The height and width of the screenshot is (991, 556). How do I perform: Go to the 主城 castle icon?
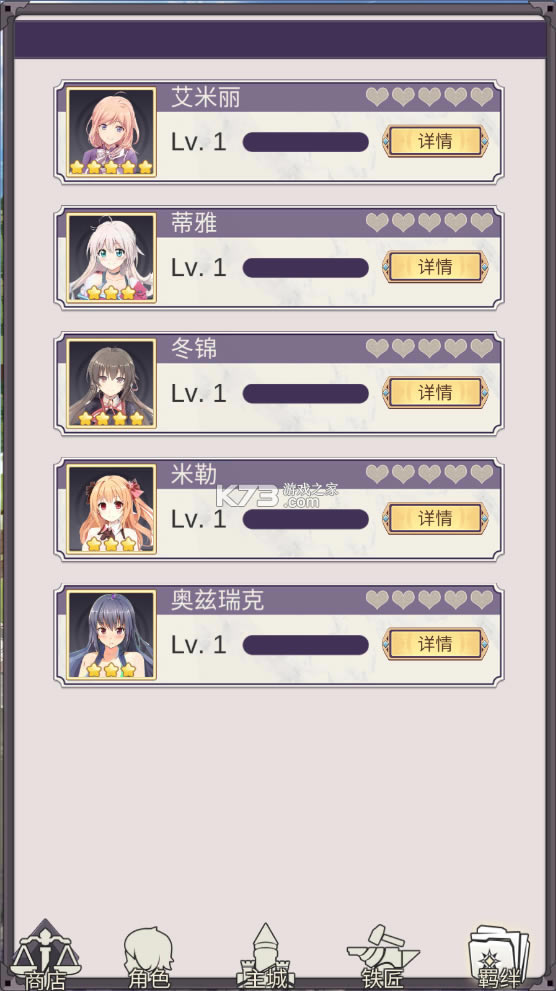[266, 956]
